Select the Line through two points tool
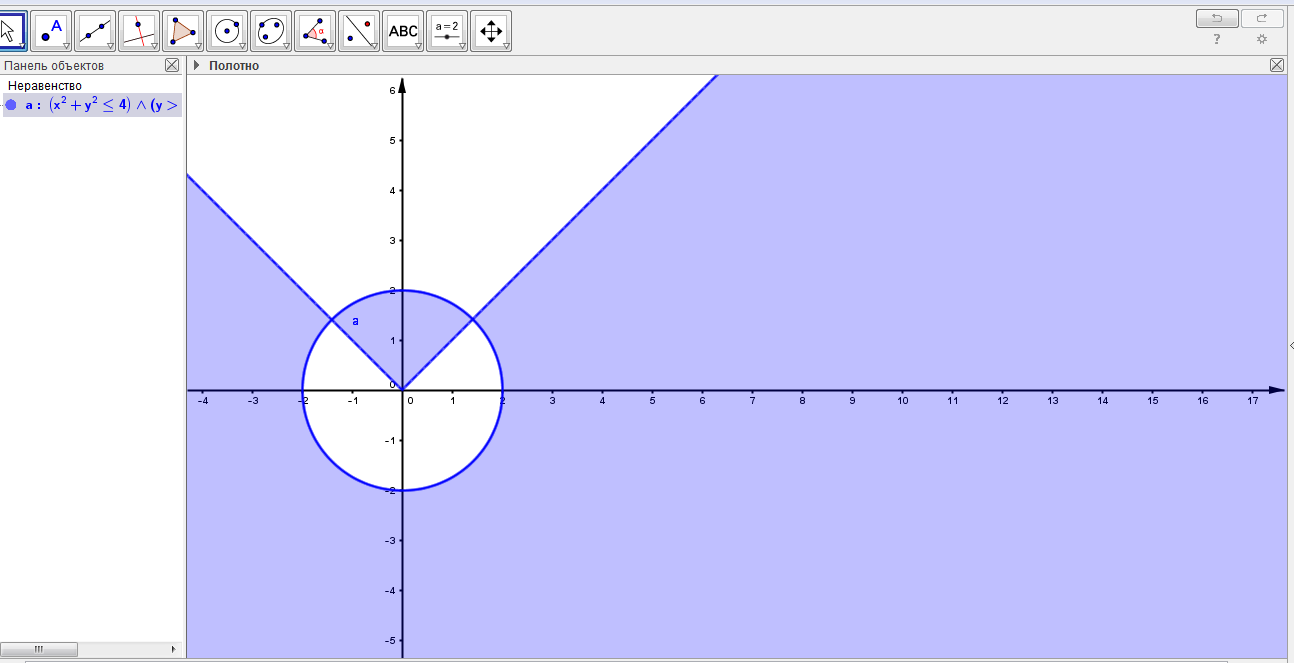 (96, 31)
